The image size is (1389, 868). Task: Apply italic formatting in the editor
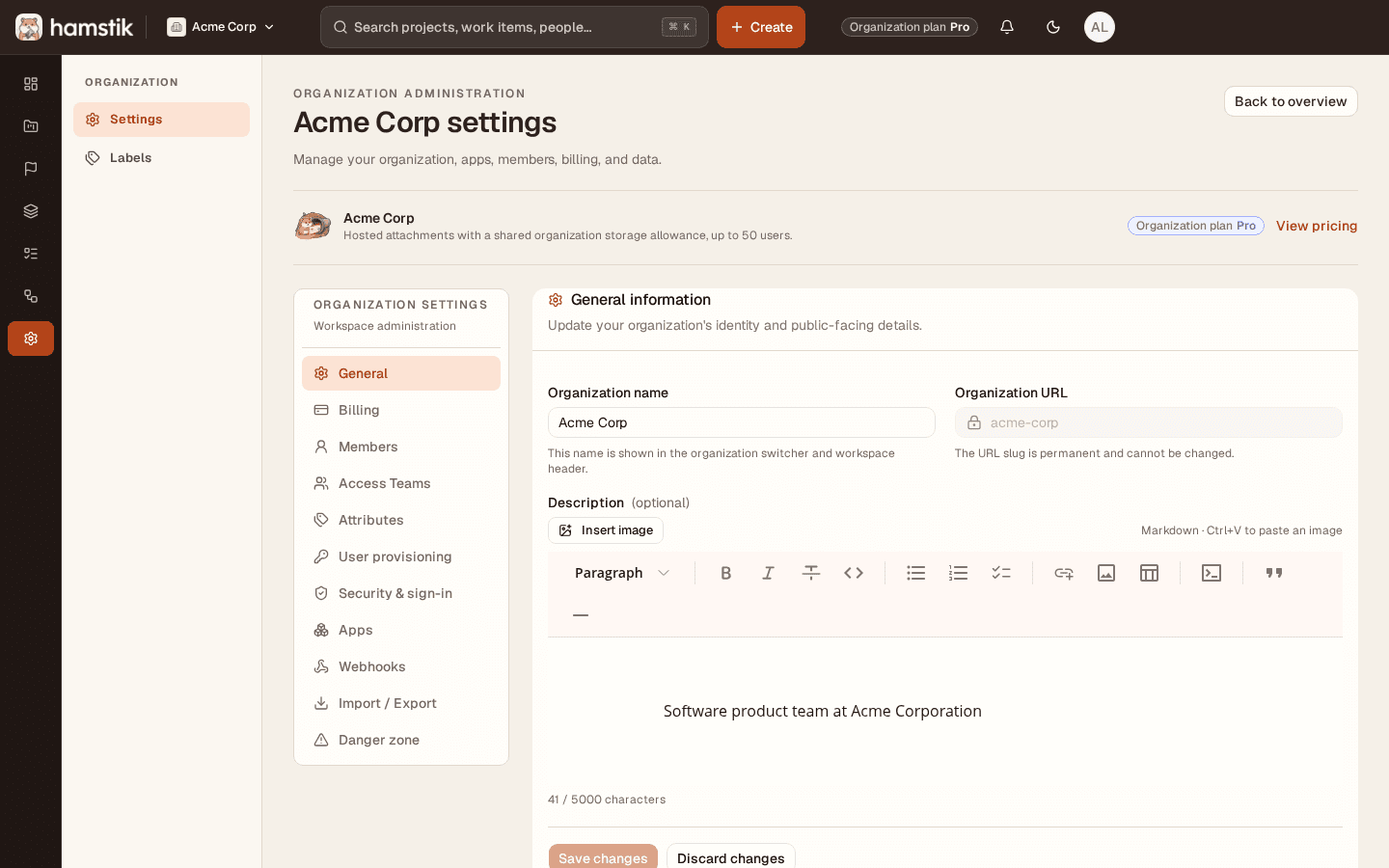tap(769, 573)
